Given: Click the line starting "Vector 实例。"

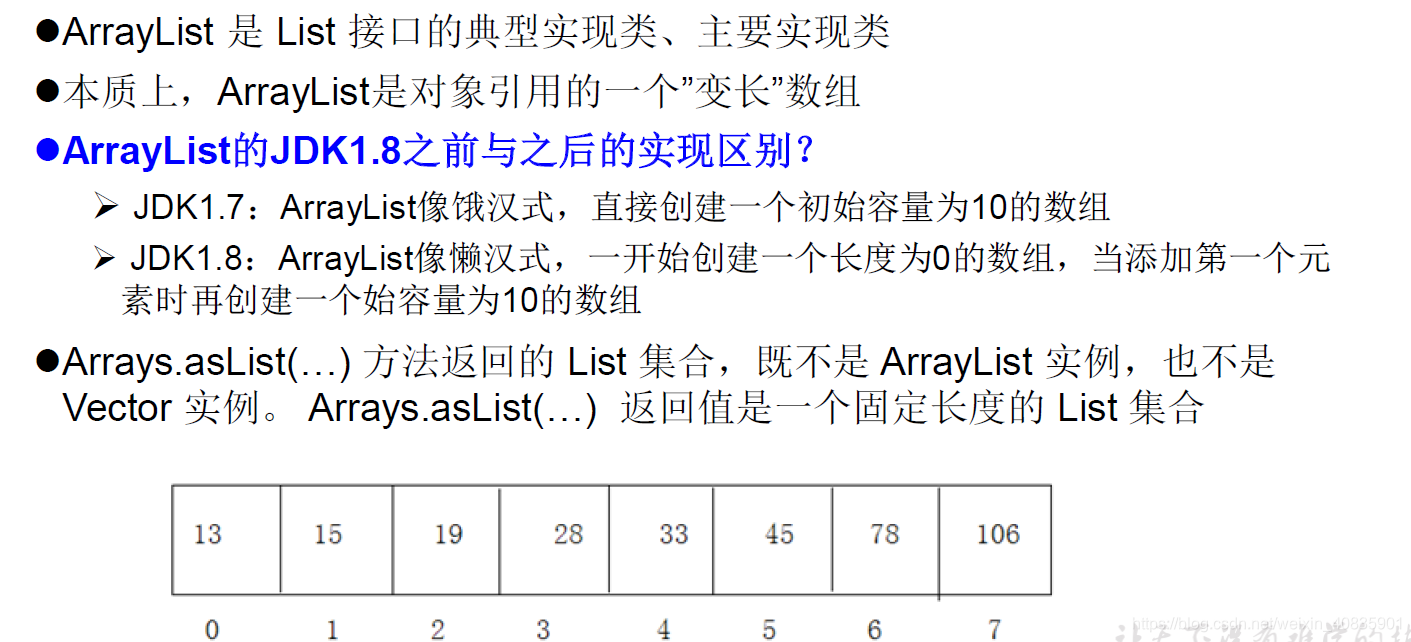Looking at the screenshot, I should pyautogui.click(x=632, y=408).
